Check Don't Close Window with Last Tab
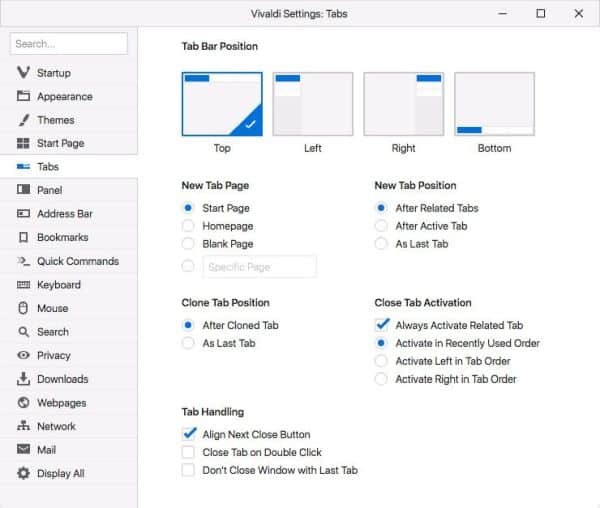 point(188,470)
